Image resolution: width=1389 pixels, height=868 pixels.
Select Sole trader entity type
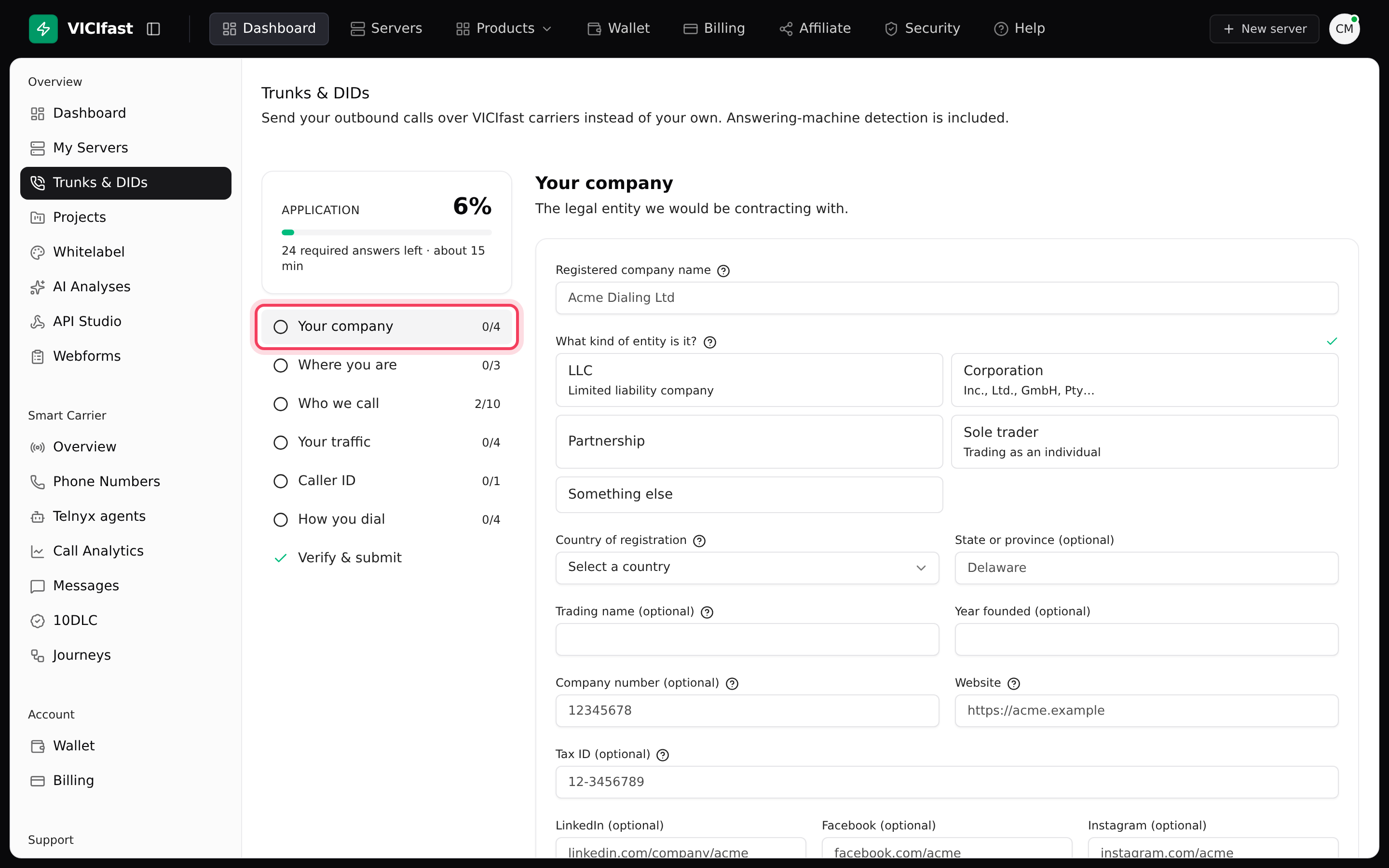(x=1144, y=441)
